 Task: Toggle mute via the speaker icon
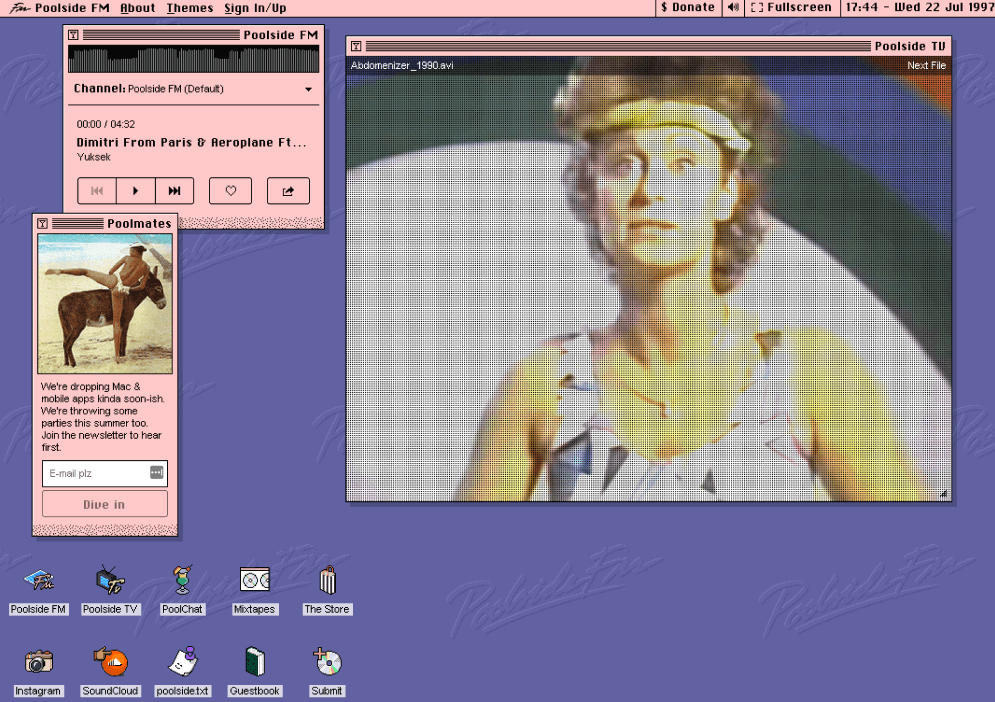734,8
